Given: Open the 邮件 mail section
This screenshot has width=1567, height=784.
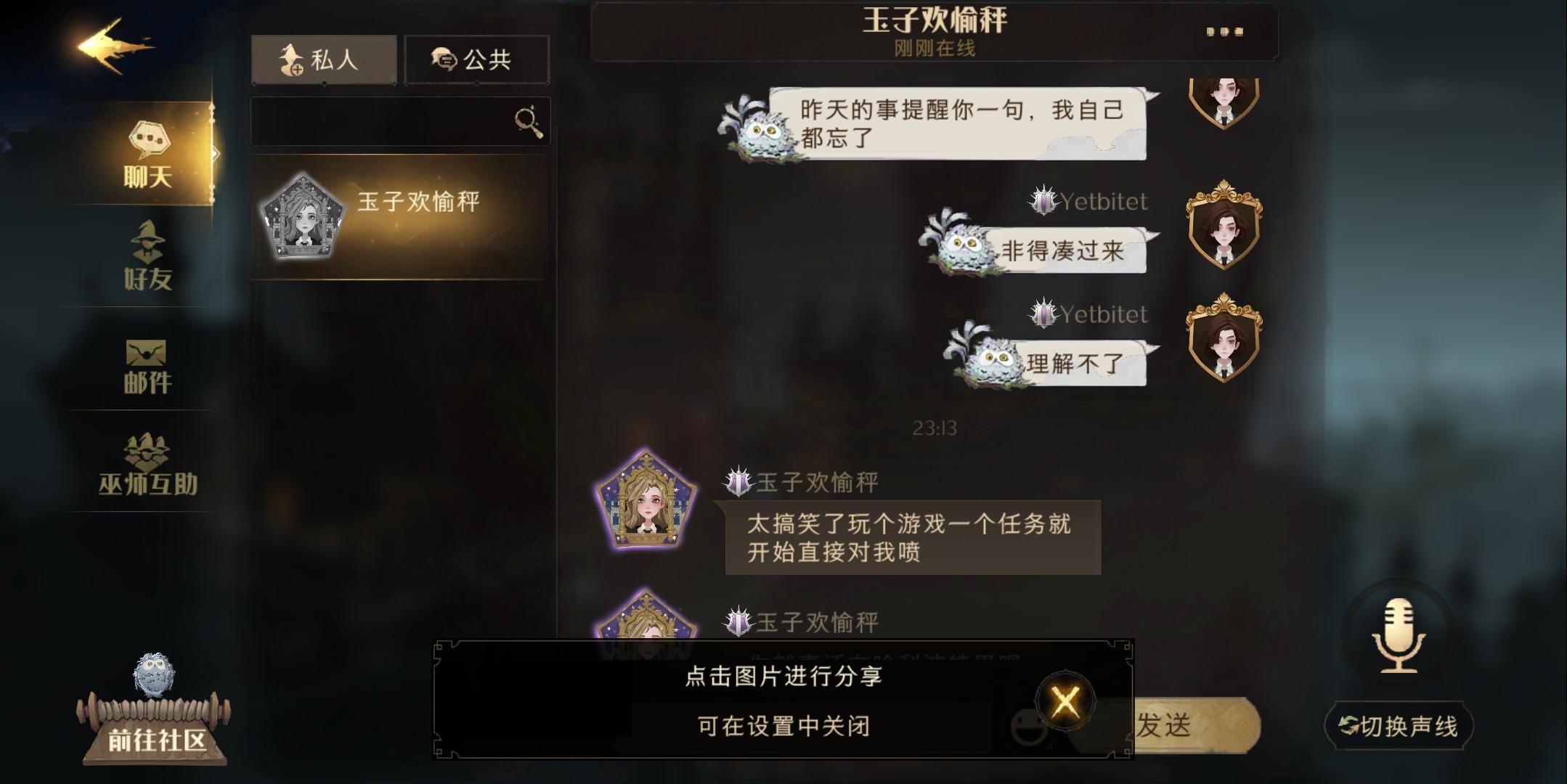Looking at the screenshot, I should point(147,367).
